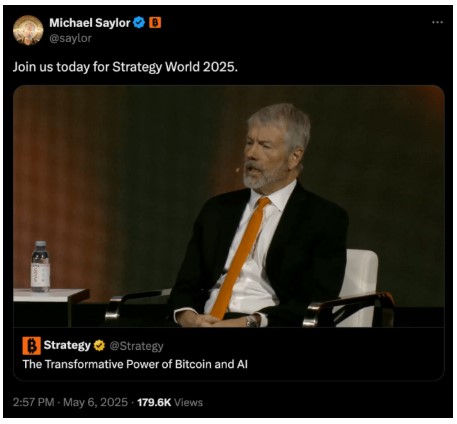Image resolution: width=457 pixels, height=424 pixels.
Task: Click the Strategy account orange logo
Action: [32, 346]
